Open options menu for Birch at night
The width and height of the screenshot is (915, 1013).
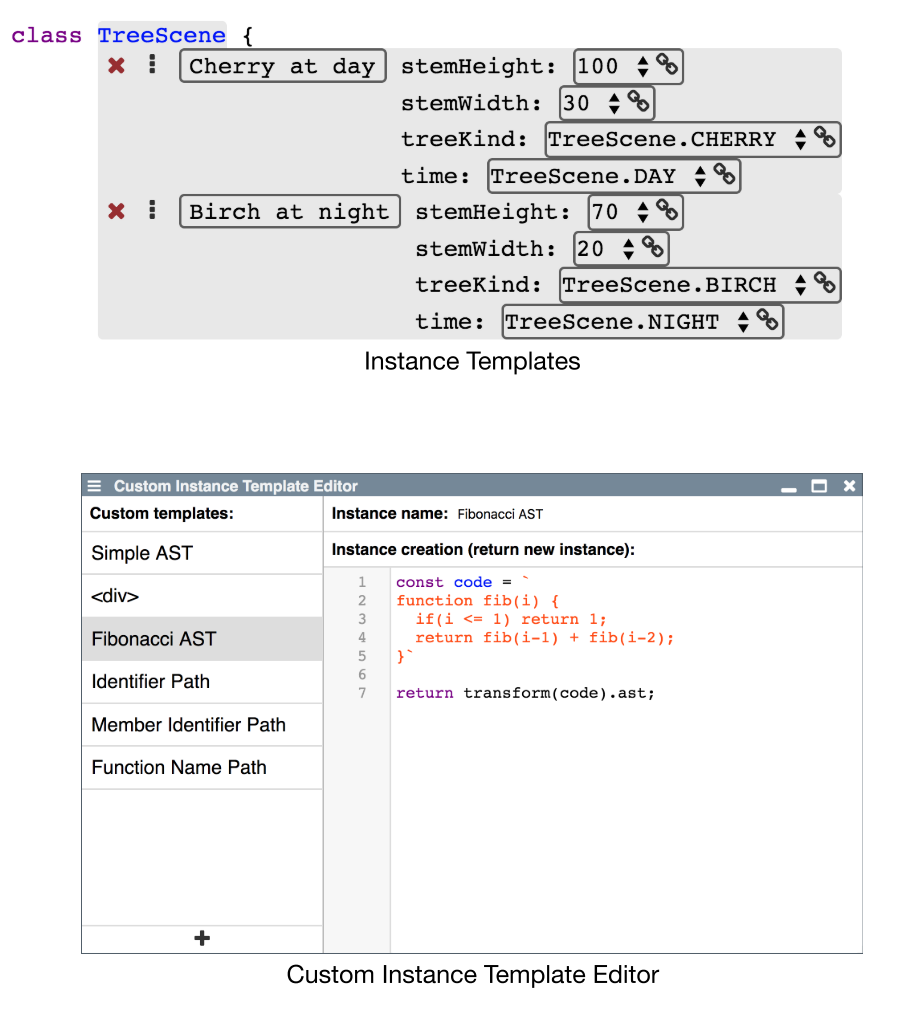coord(152,210)
